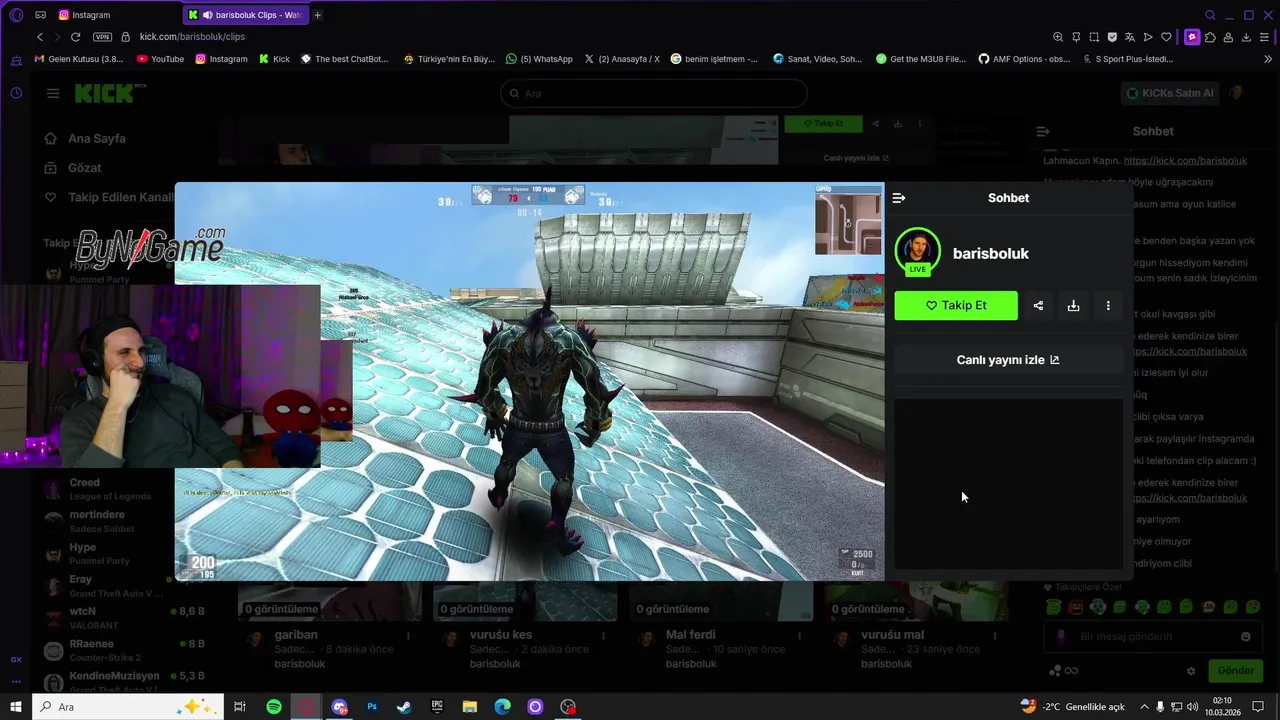Image resolution: width=1280 pixels, height=720 pixels.
Task: Open the highlighted purple extension icon
Action: [x=1192, y=37]
